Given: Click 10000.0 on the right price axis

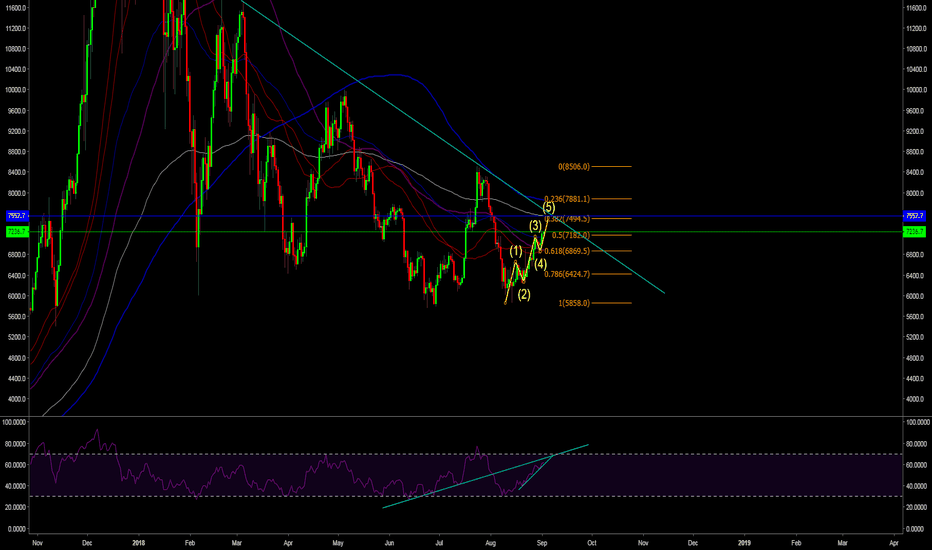Looking at the screenshot, I should point(915,90).
